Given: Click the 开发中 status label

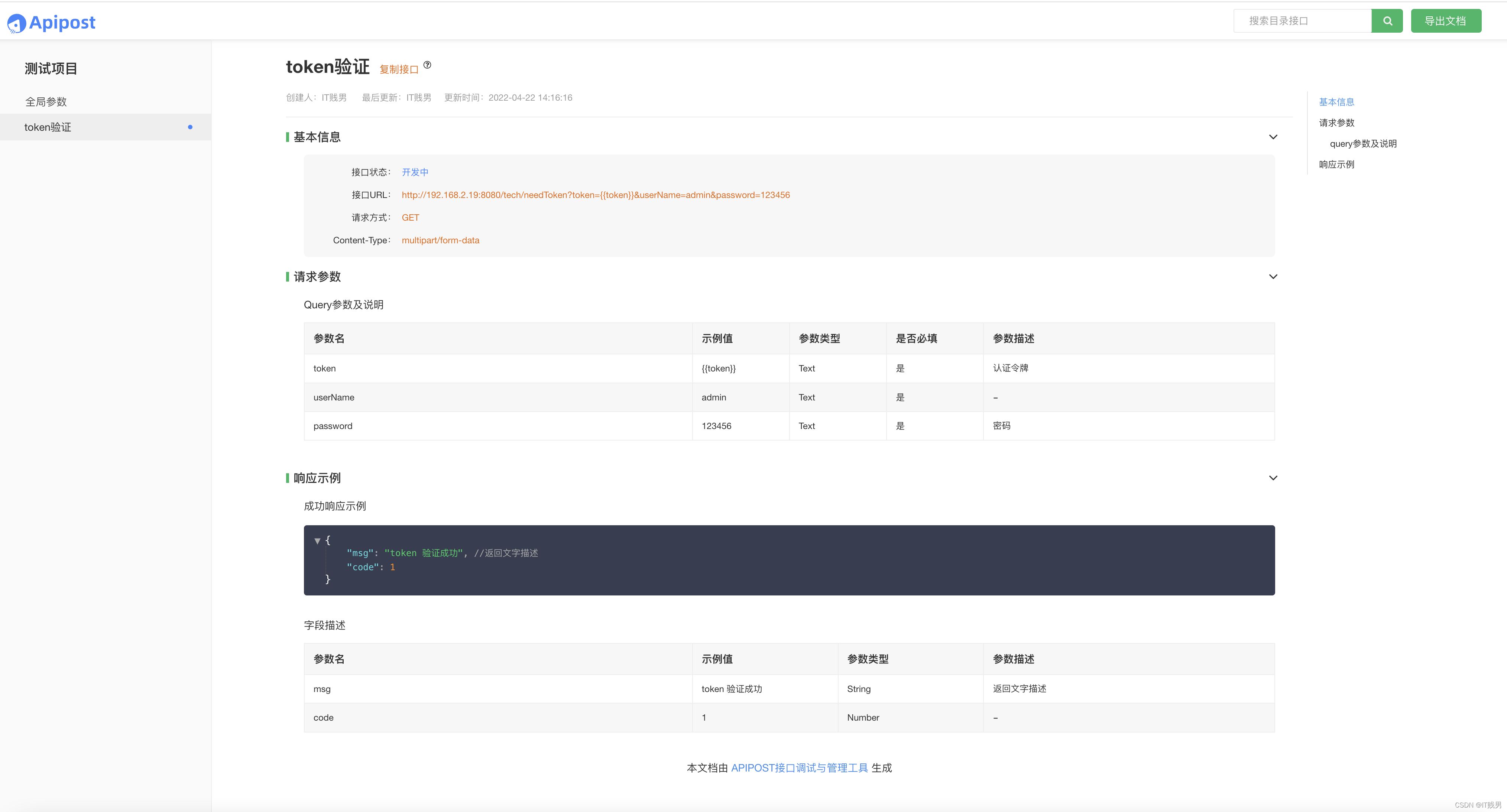Looking at the screenshot, I should (x=415, y=172).
